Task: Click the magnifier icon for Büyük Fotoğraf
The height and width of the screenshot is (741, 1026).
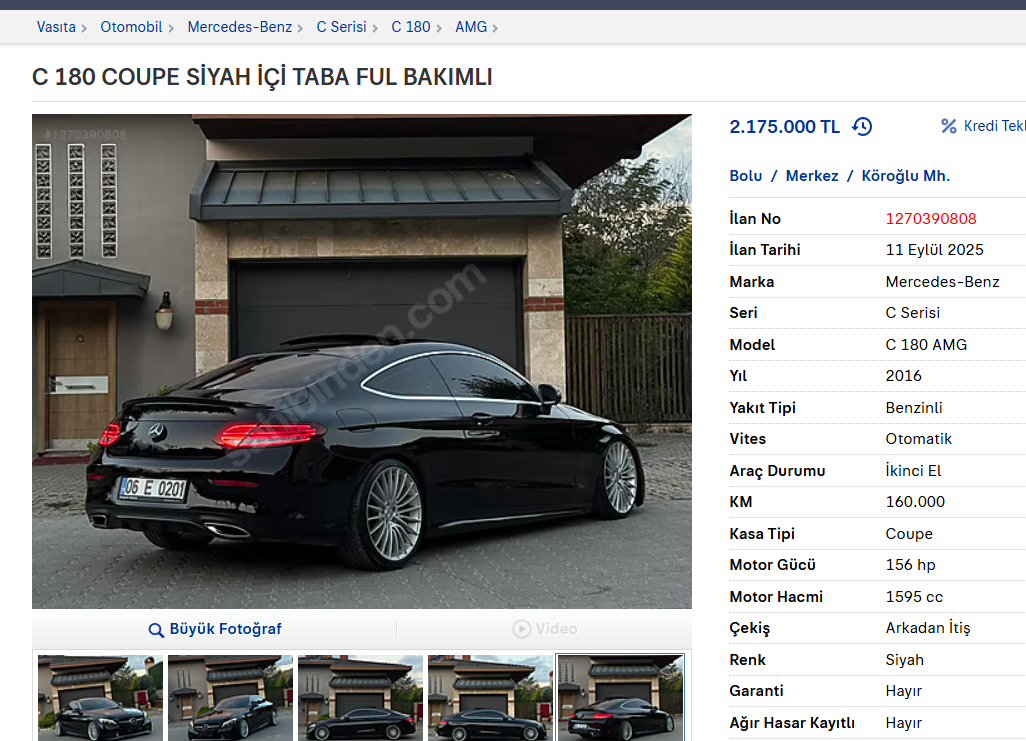Action: click(156, 630)
